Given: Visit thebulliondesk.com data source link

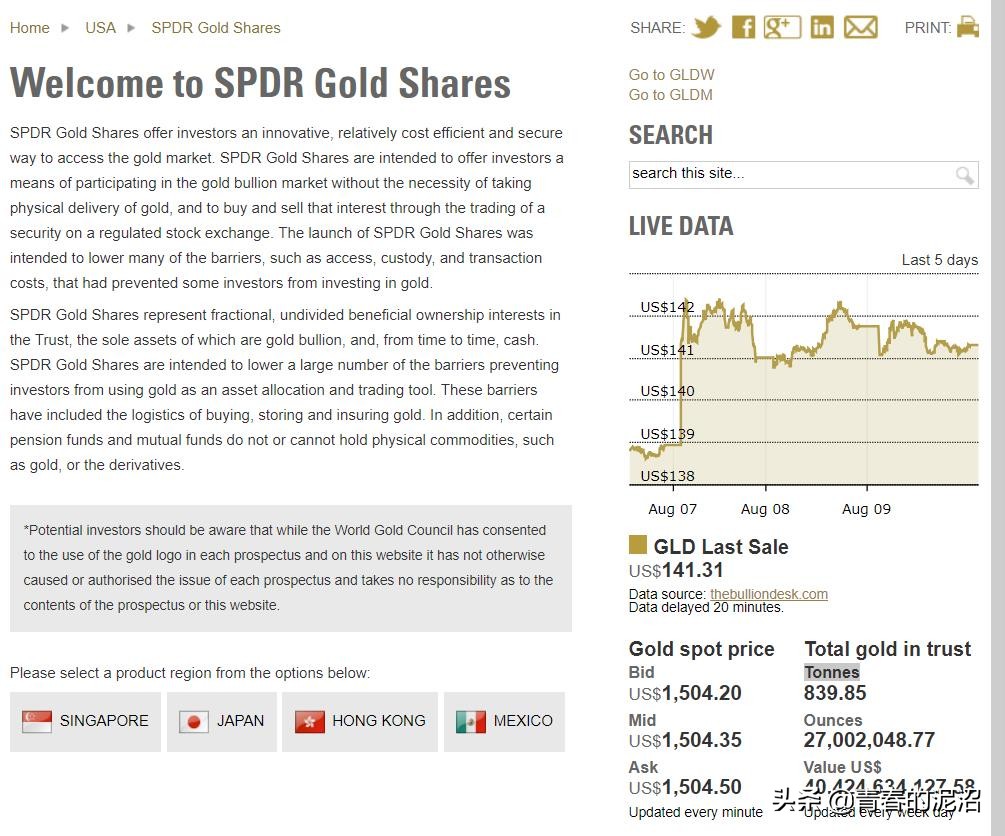Looking at the screenshot, I should [x=769, y=594].
